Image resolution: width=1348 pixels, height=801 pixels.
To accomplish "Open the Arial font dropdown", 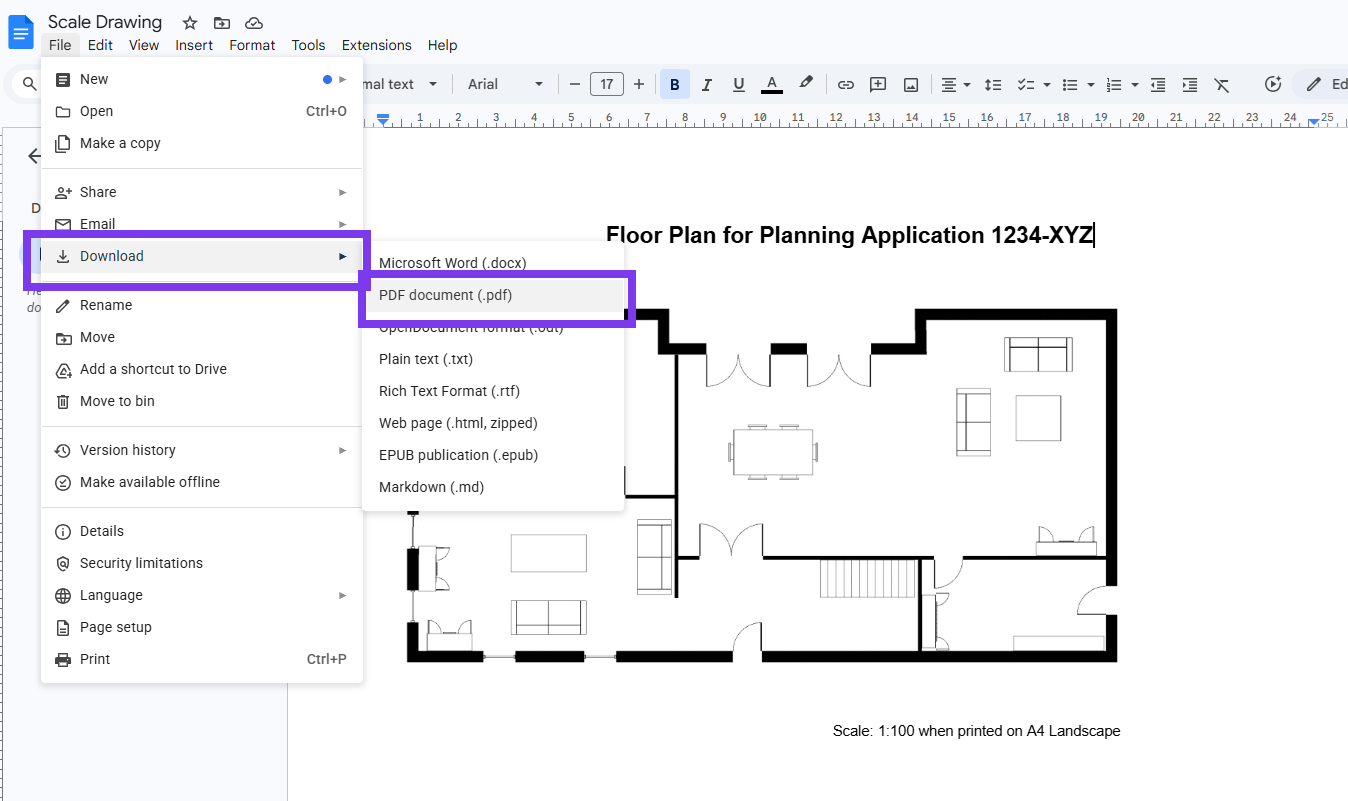I will [x=503, y=84].
